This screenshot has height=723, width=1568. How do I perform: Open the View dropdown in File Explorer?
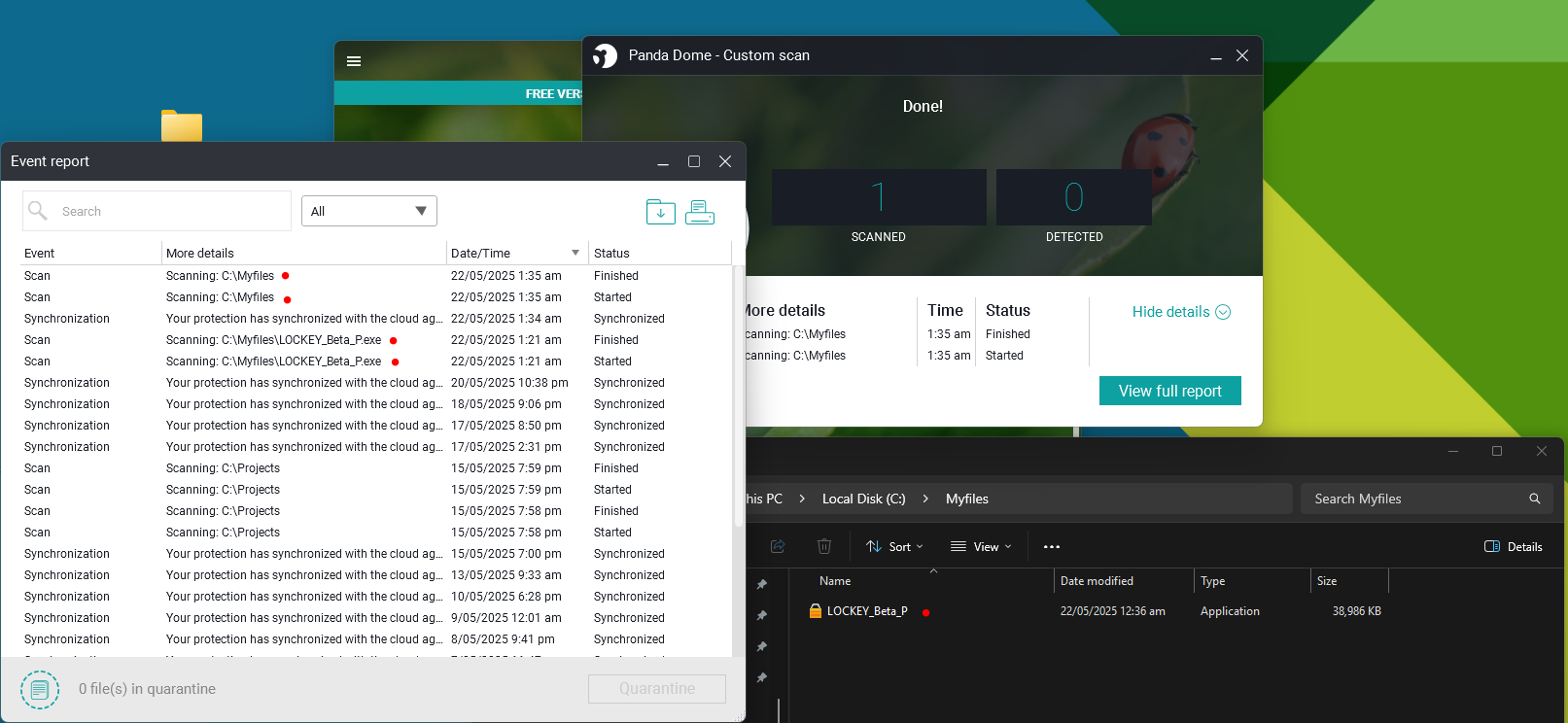point(982,546)
